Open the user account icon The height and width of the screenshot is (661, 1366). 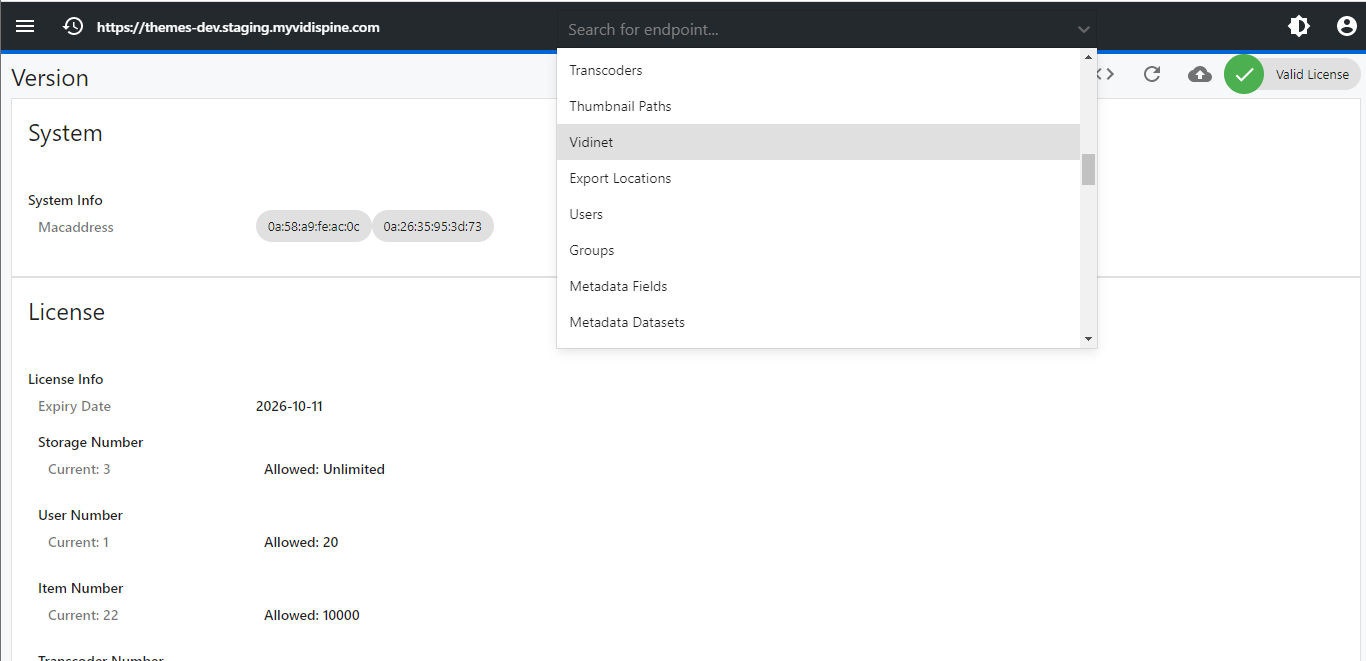[1347, 27]
